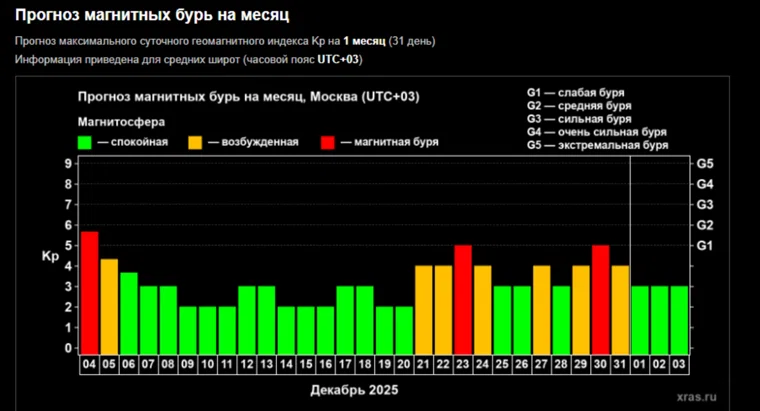Select the green bar for January 01
Image resolution: width=760 pixels, height=411 pixels.
coord(641,318)
